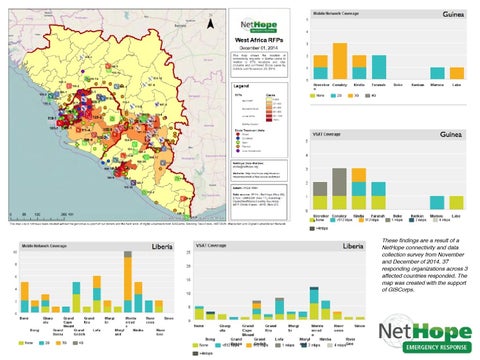The image size is (480, 360).
Task: Click the green treatment unit dot in legend
Action: tap(238, 142)
